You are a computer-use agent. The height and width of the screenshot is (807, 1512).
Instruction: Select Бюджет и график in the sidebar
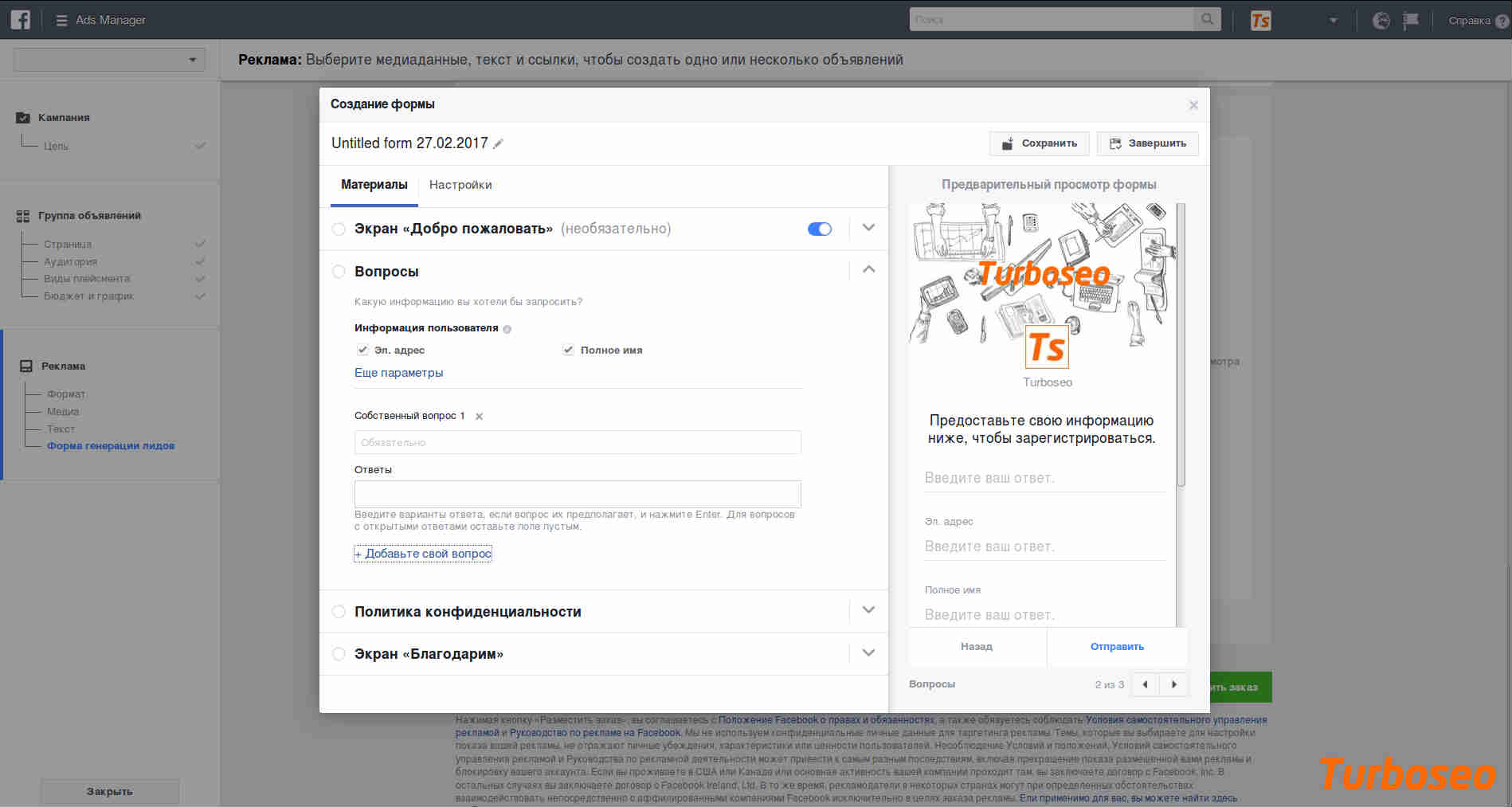(x=88, y=296)
